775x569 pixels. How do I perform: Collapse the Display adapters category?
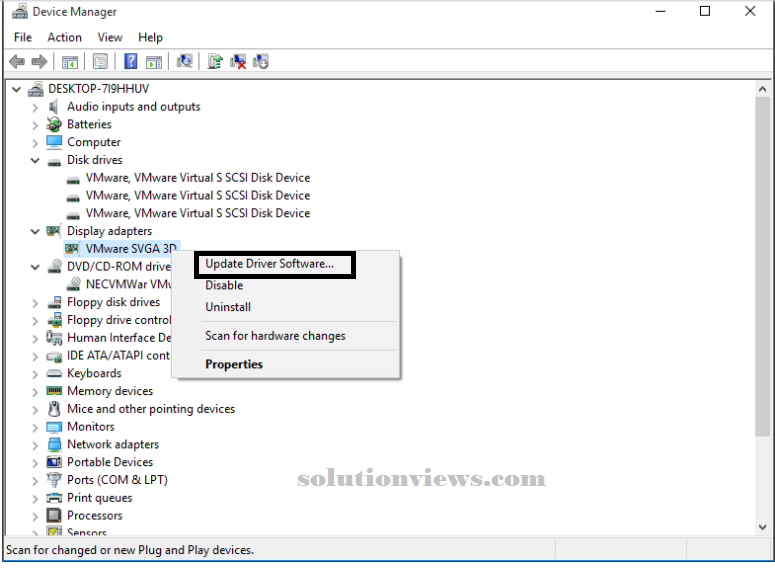pyautogui.click(x=35, y=232)
